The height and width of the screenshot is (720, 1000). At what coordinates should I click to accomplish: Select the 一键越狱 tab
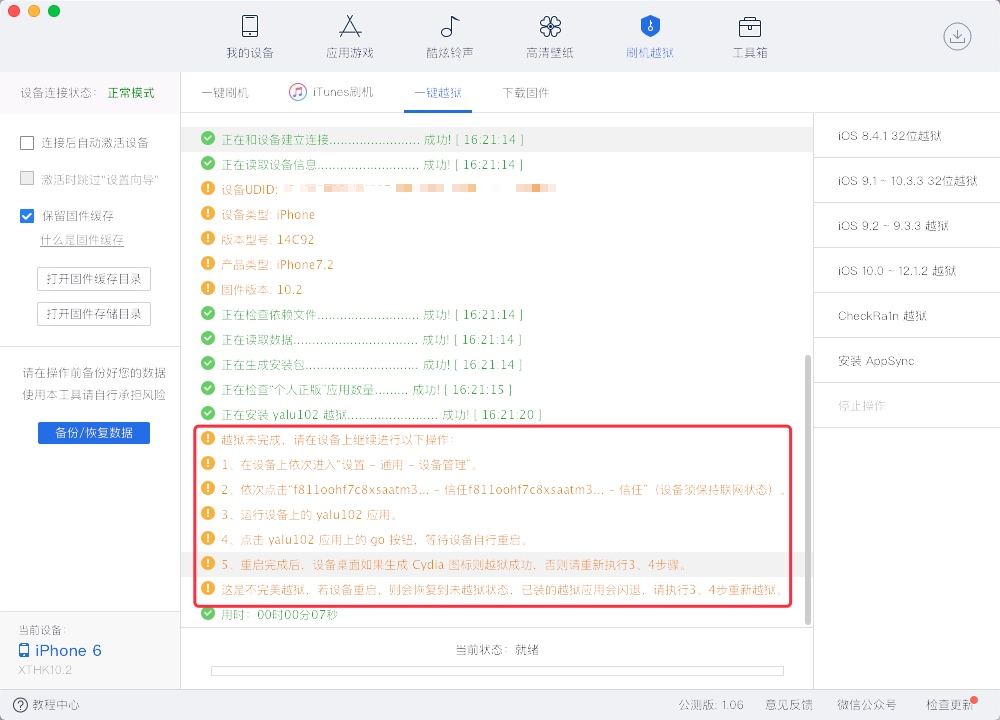438,93
